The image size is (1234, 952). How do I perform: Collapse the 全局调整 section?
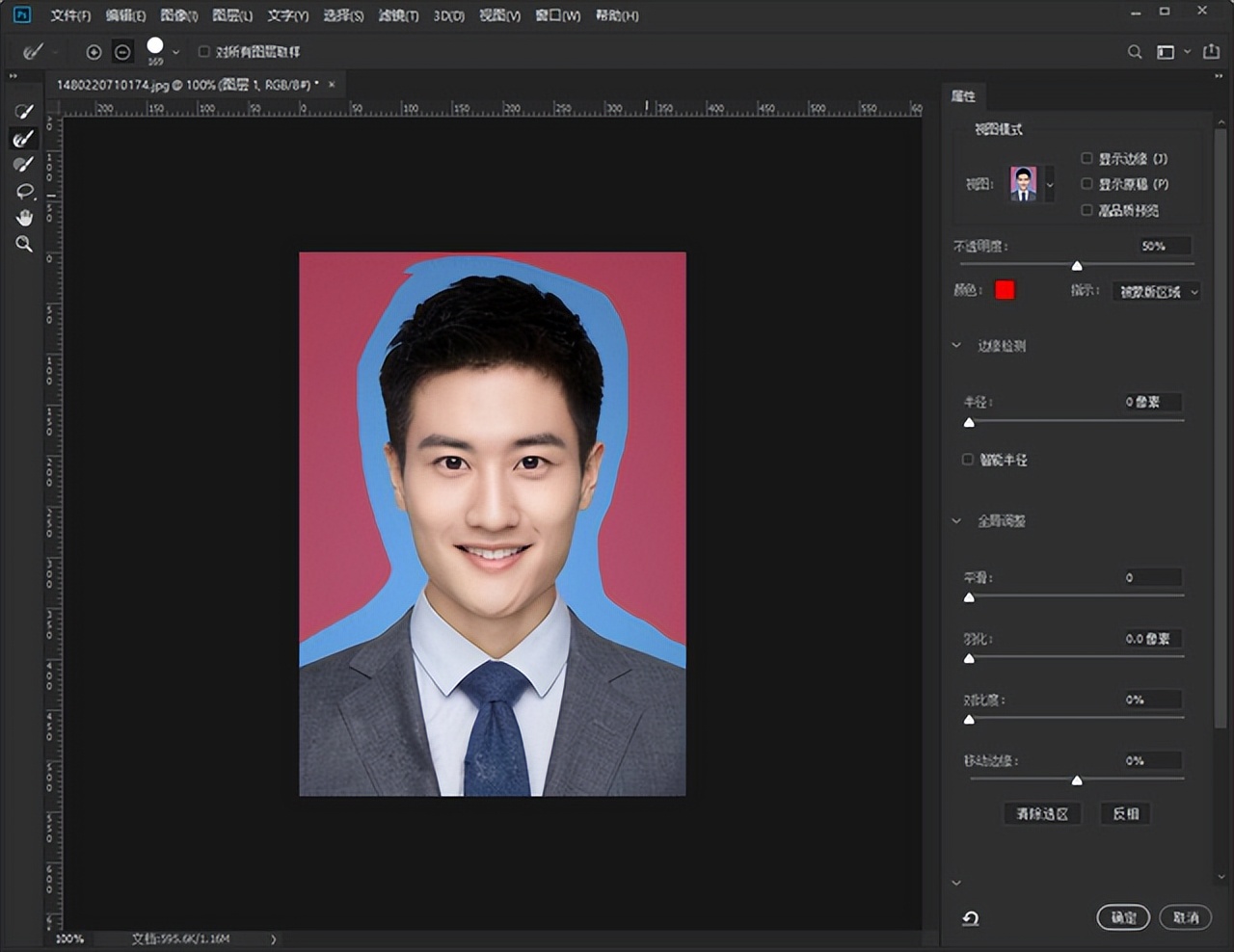coord(955,520)
